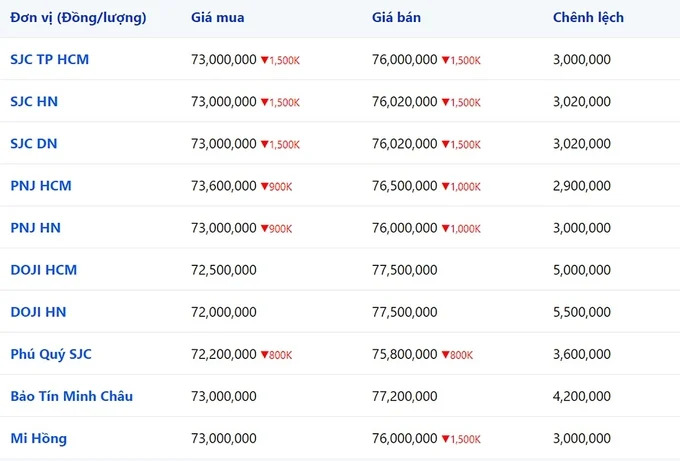Select DOJI HN buy price 72,000,000
The image size is (680, 461).
pyautogui.click(x=224, y=312)
